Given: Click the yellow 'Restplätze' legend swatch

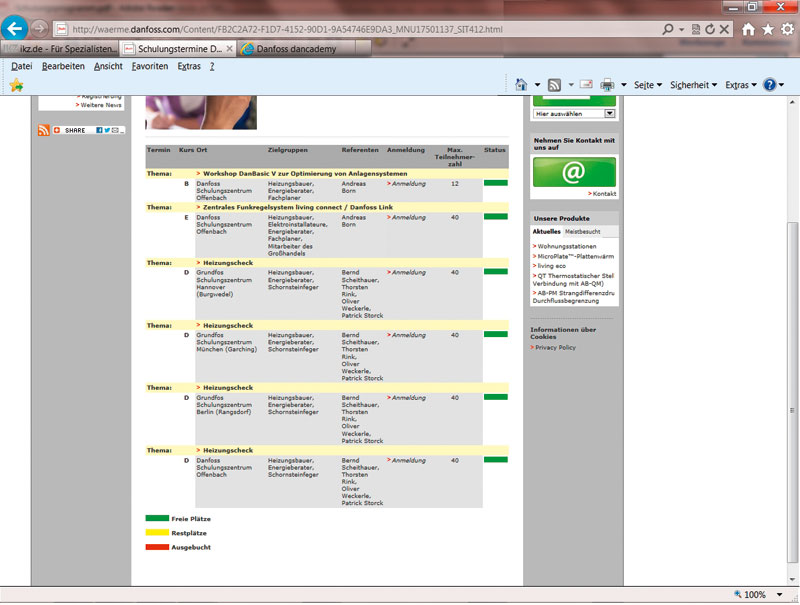Looking at the screenshot, I should click(157, 533).
